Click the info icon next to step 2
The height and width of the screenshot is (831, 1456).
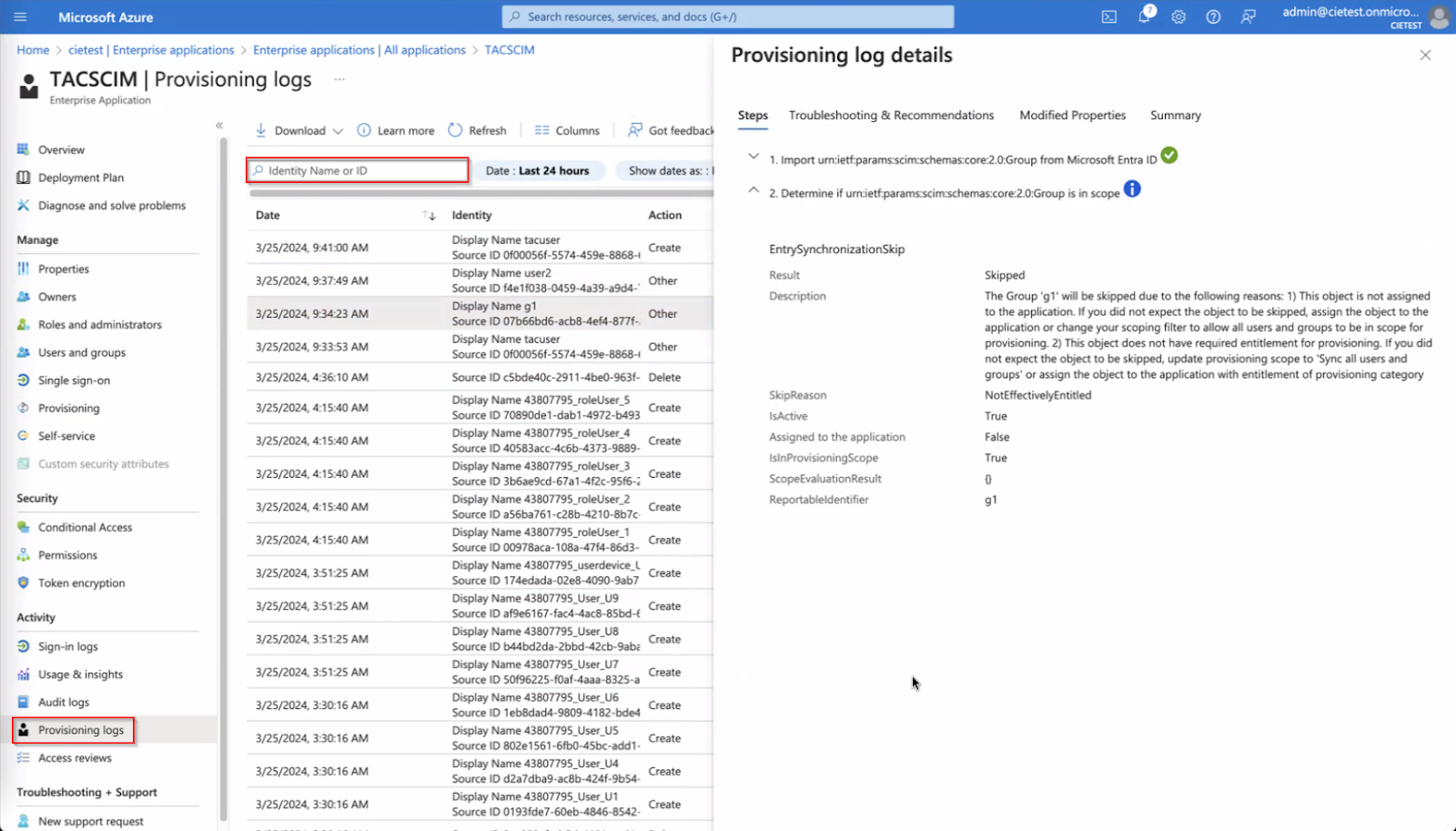point(1131,189)
